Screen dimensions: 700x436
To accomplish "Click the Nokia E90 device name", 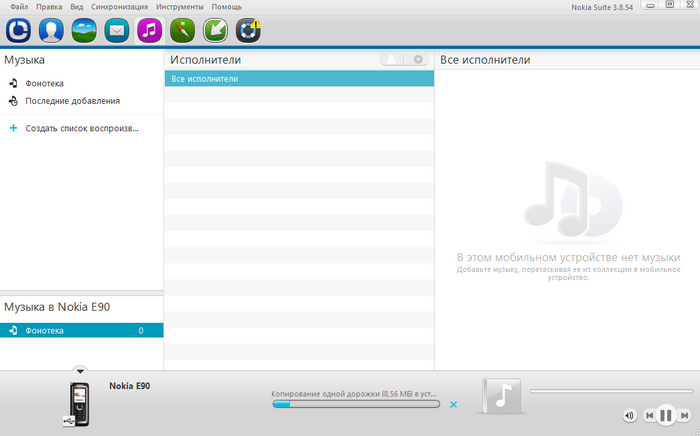I will pos(129,386).
